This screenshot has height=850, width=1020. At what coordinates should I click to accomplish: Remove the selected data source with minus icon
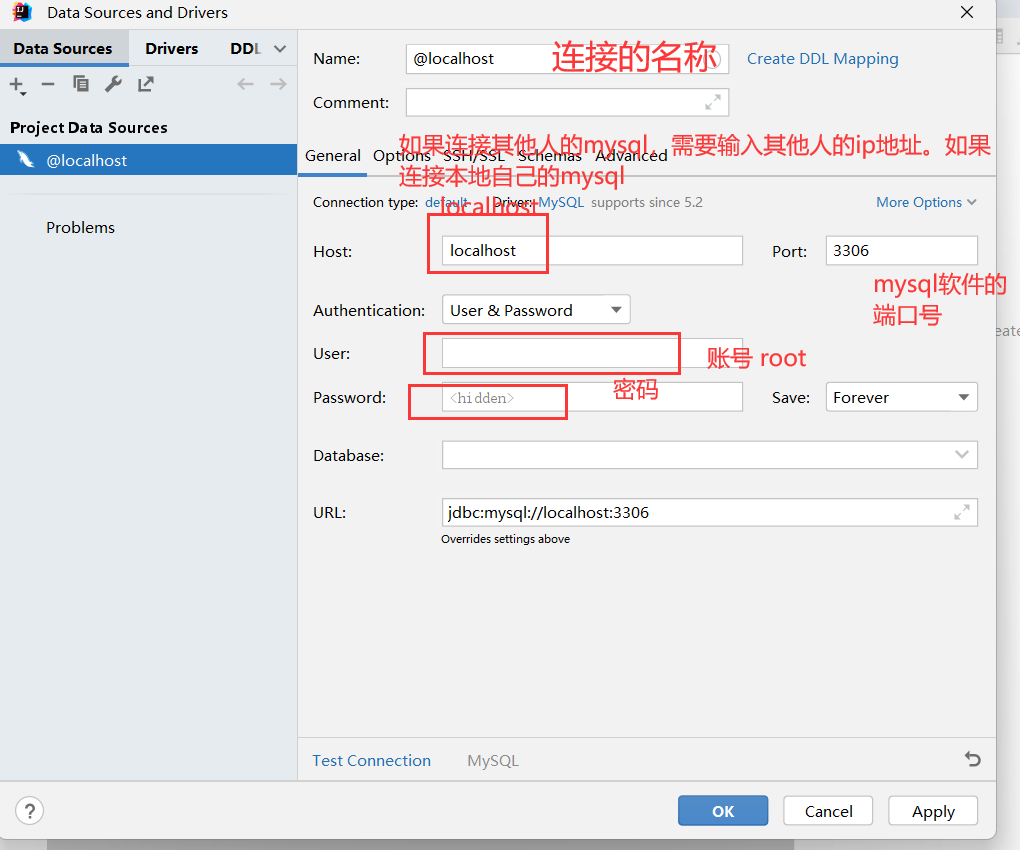(48, 84)
